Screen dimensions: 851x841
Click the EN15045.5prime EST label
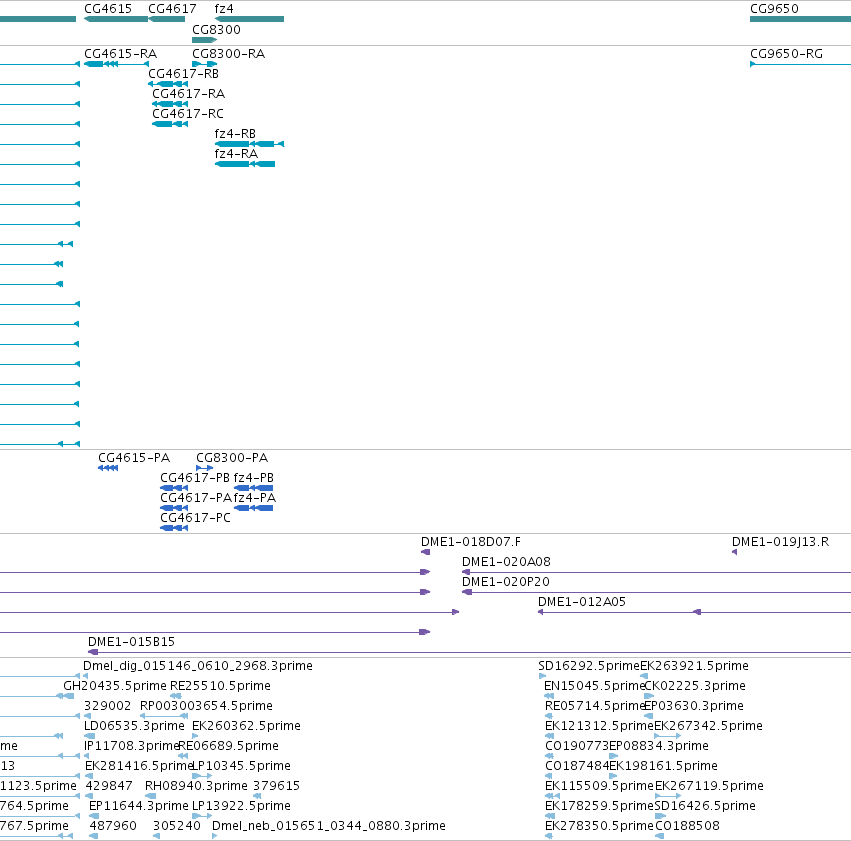click(x=594, y=686)
